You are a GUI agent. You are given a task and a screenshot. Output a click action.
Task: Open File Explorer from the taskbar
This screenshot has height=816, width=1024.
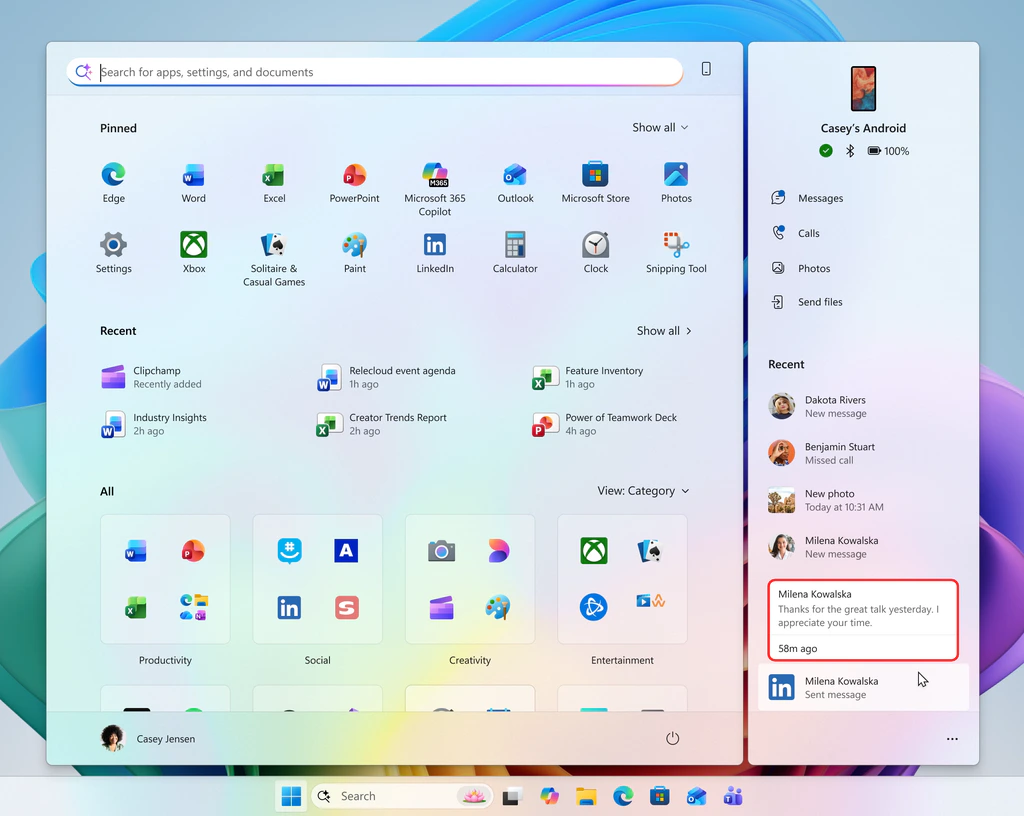(x=586, y=796)
